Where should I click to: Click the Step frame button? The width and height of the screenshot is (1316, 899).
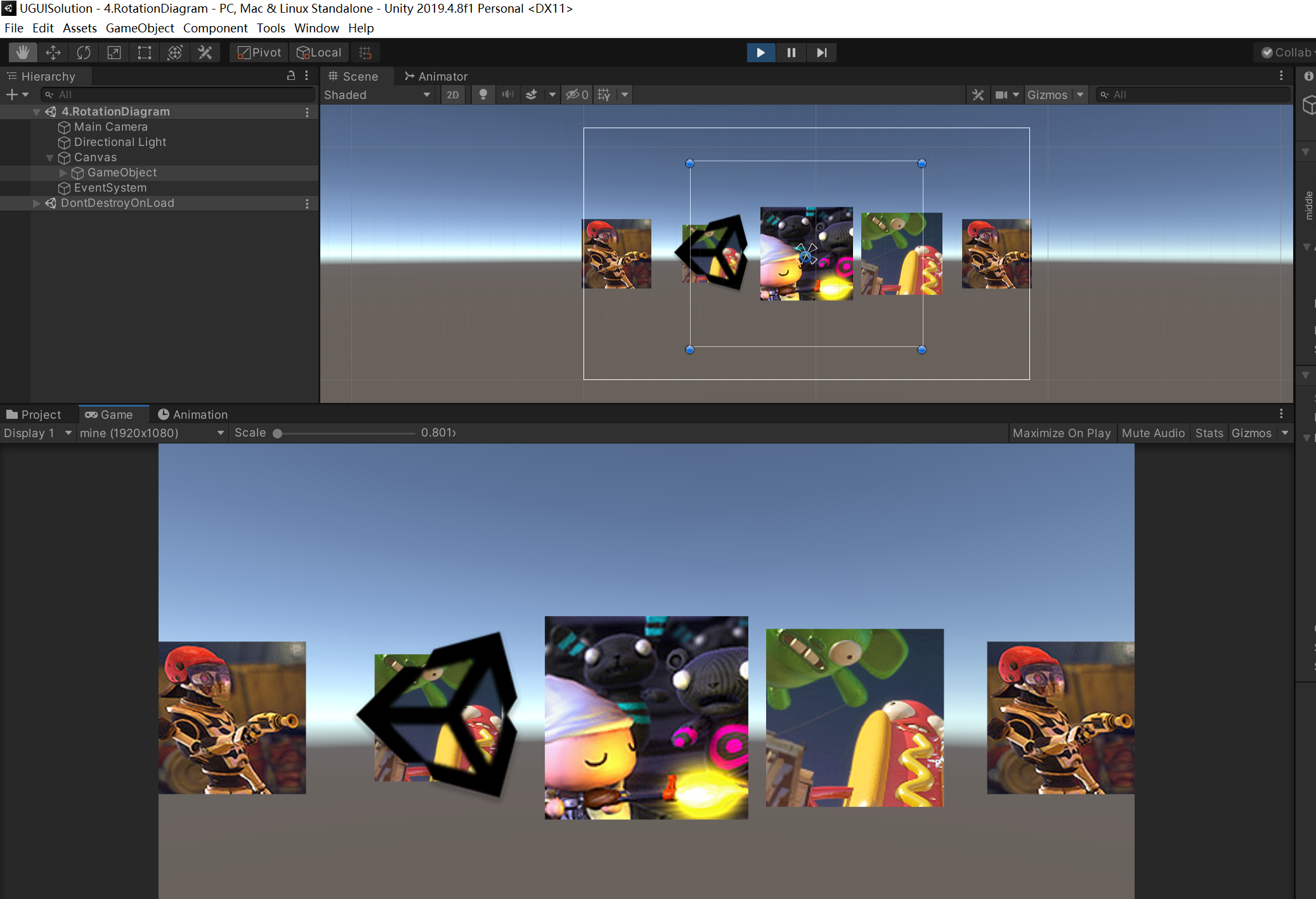click(x=821, y=53)
